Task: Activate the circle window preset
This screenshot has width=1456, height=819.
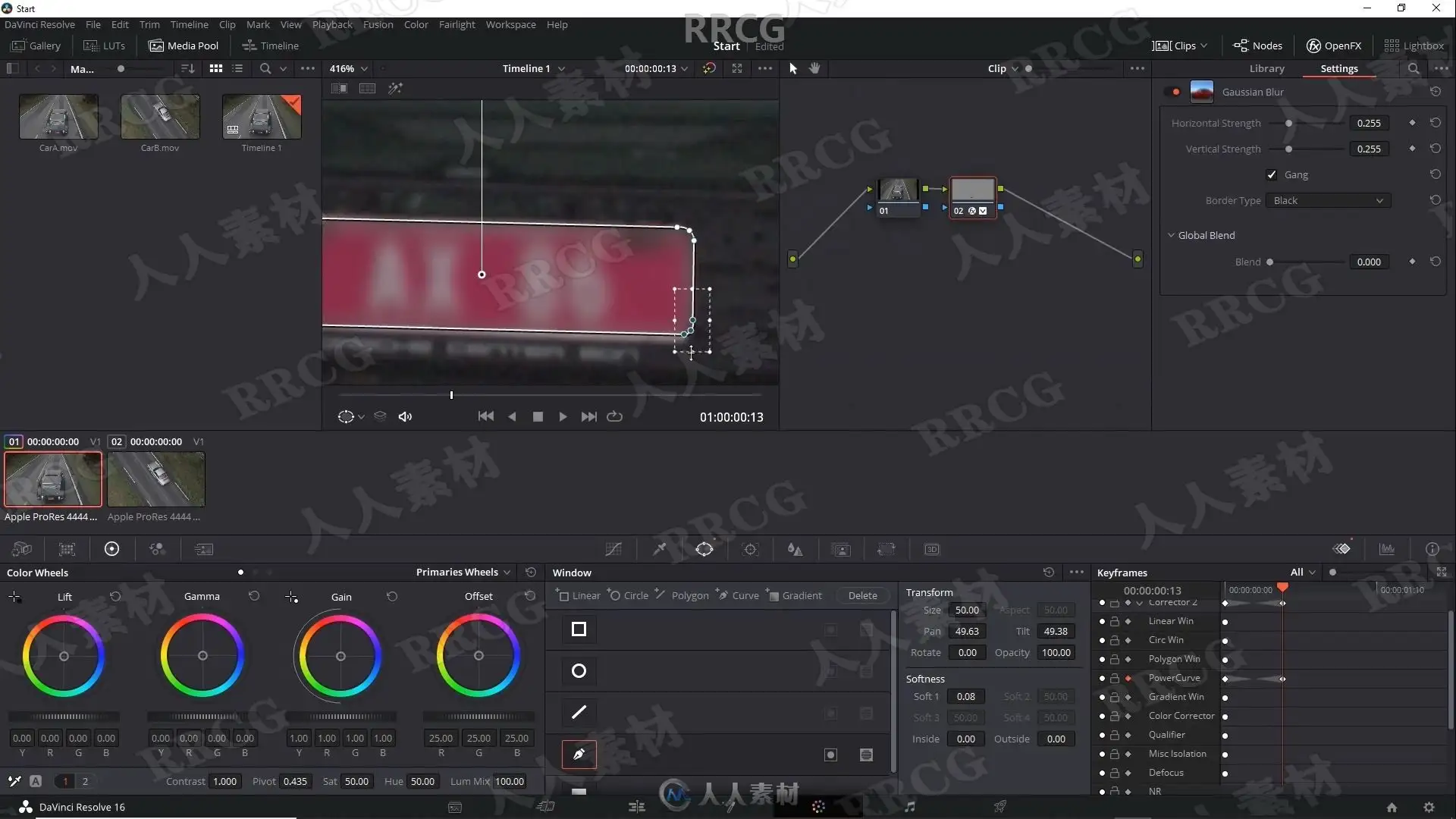Action: click(579, 670)
